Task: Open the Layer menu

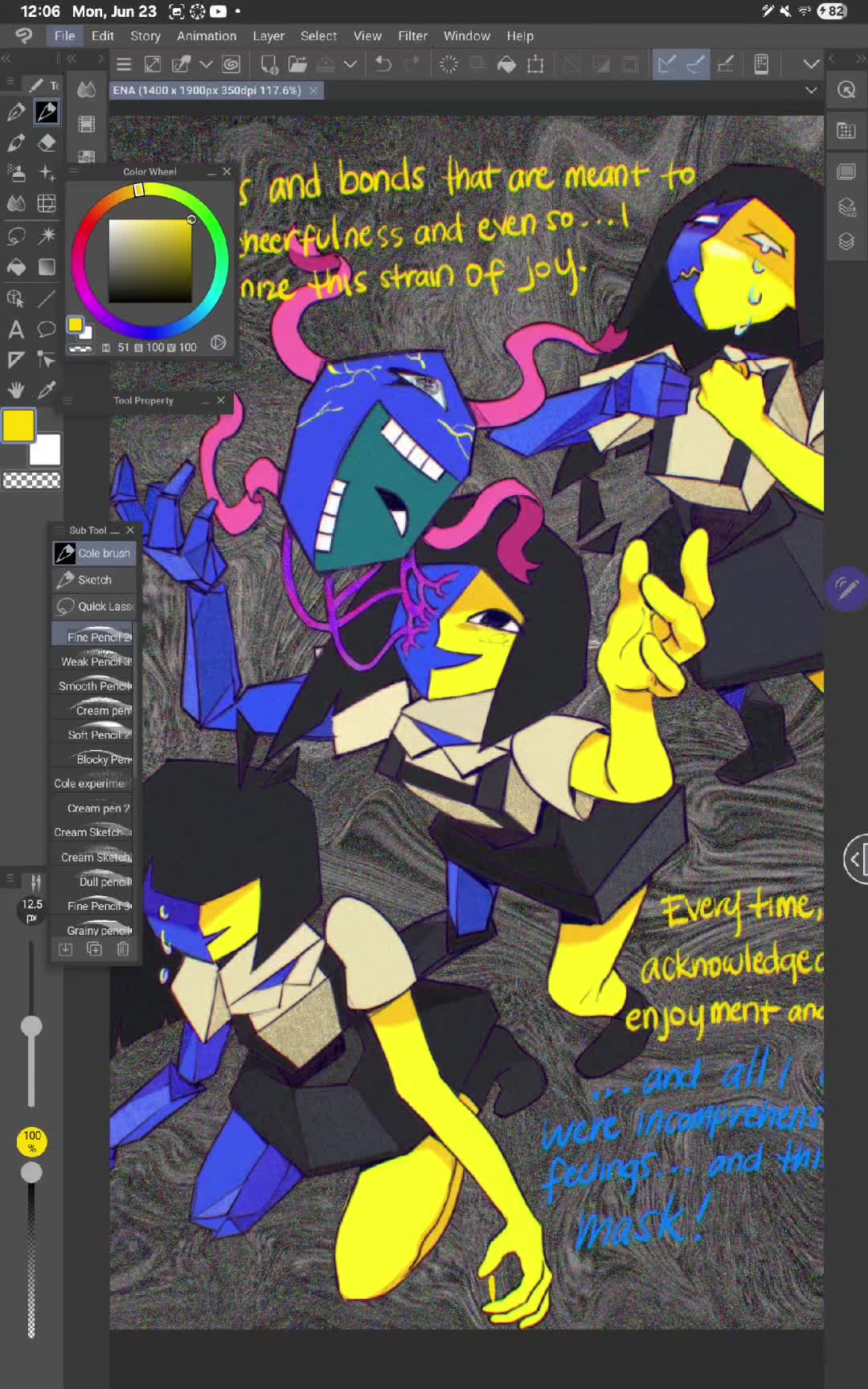Action: (268, 35)
